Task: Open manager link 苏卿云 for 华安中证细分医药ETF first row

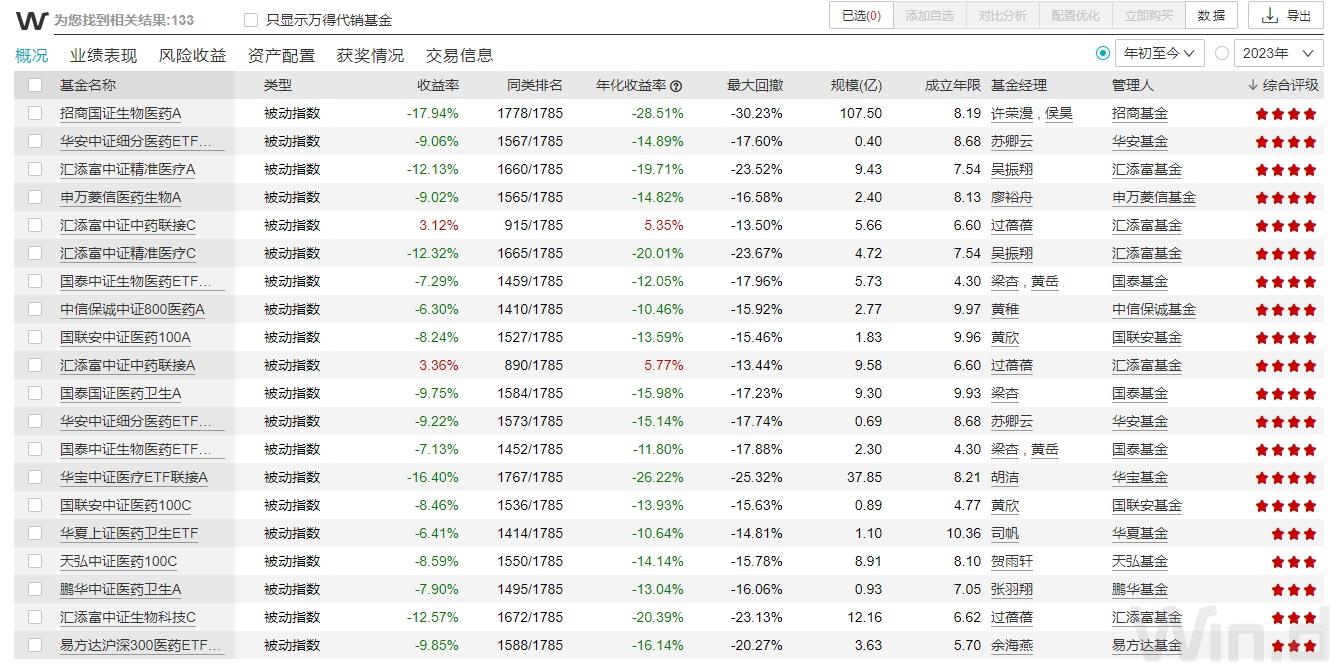Action: click(1012, 142)
